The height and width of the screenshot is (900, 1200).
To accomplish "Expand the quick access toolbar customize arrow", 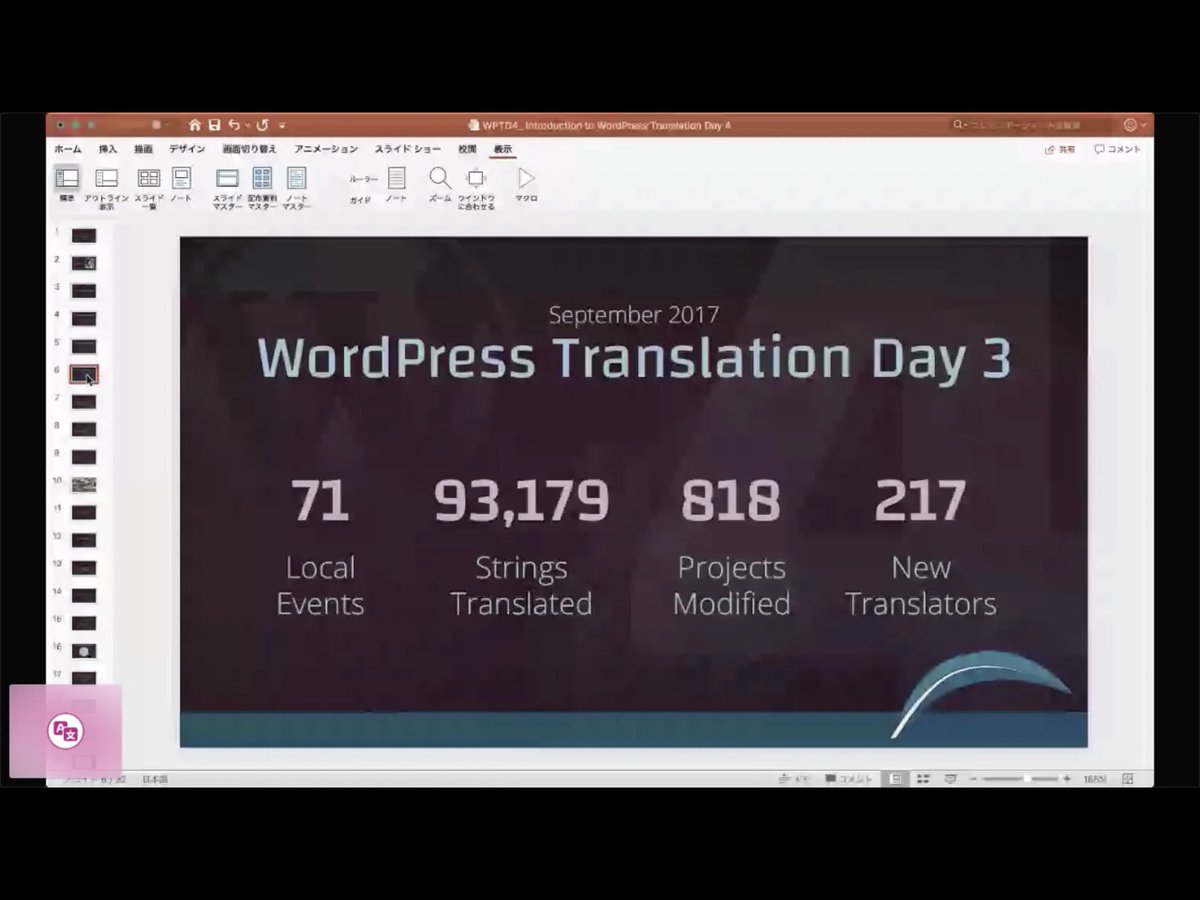I will [282, 126].
